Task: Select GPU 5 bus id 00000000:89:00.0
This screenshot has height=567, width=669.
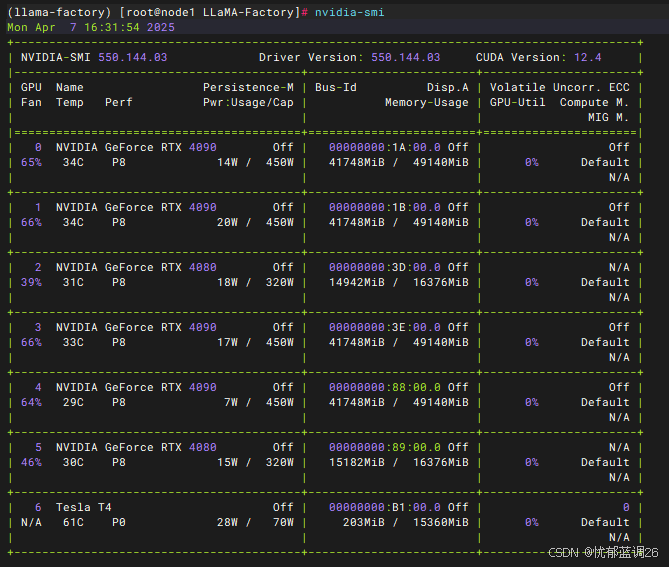Action: (385, 448)
